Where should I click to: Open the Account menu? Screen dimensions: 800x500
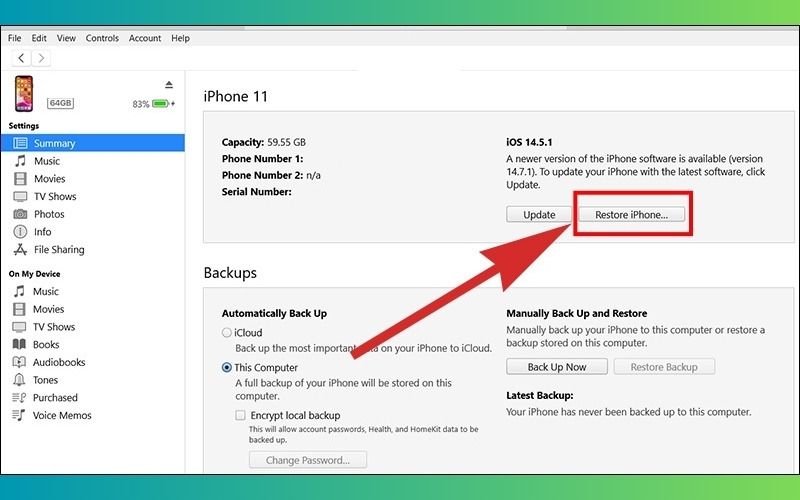145,38
